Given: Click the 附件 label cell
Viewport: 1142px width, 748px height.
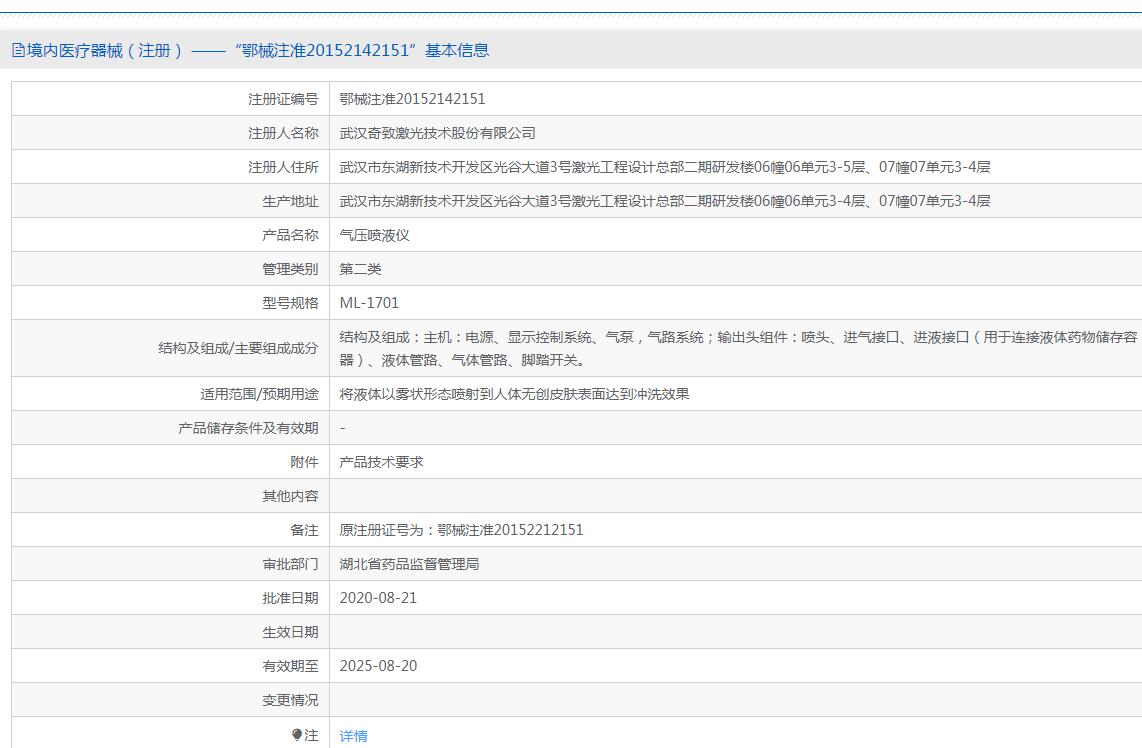Looking at the screenshot, I should coord(170,462).
